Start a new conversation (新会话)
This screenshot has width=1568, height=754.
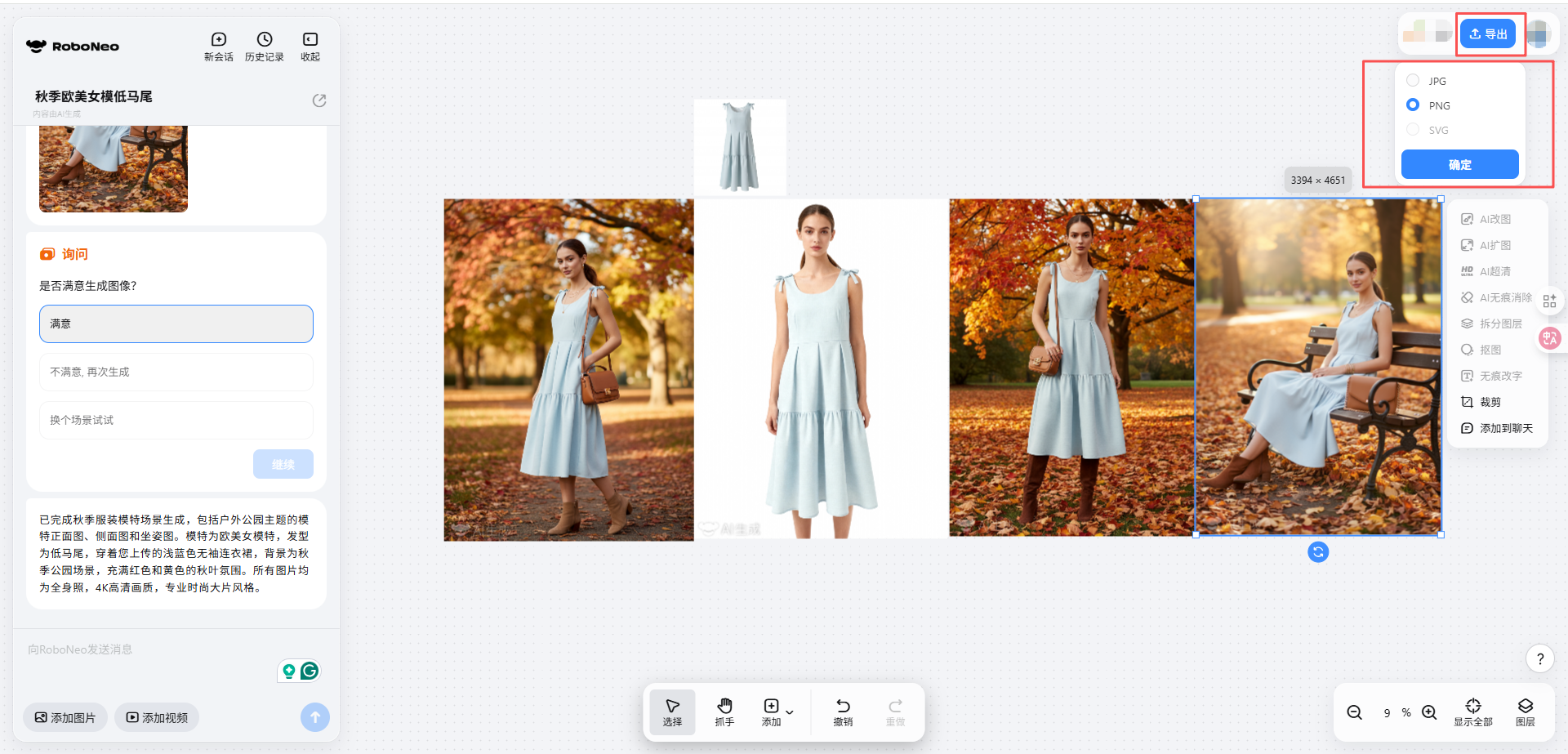(x=218, y=46)
